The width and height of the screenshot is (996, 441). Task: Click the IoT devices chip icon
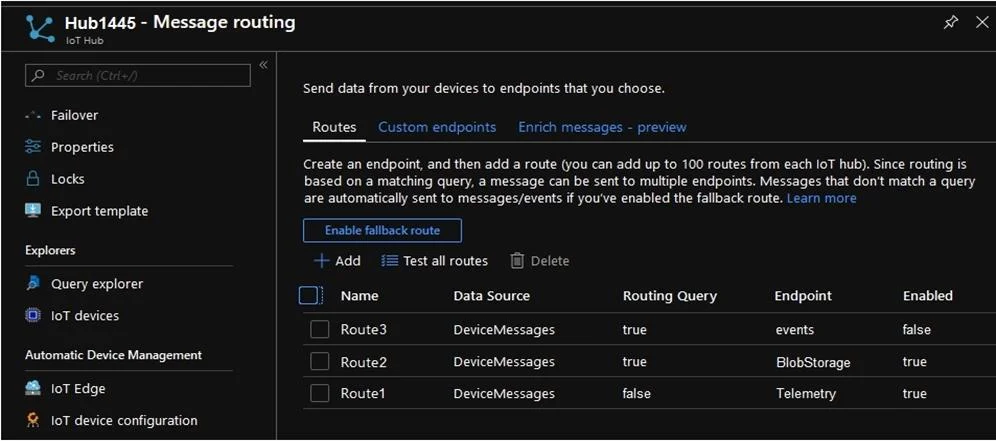32,316
